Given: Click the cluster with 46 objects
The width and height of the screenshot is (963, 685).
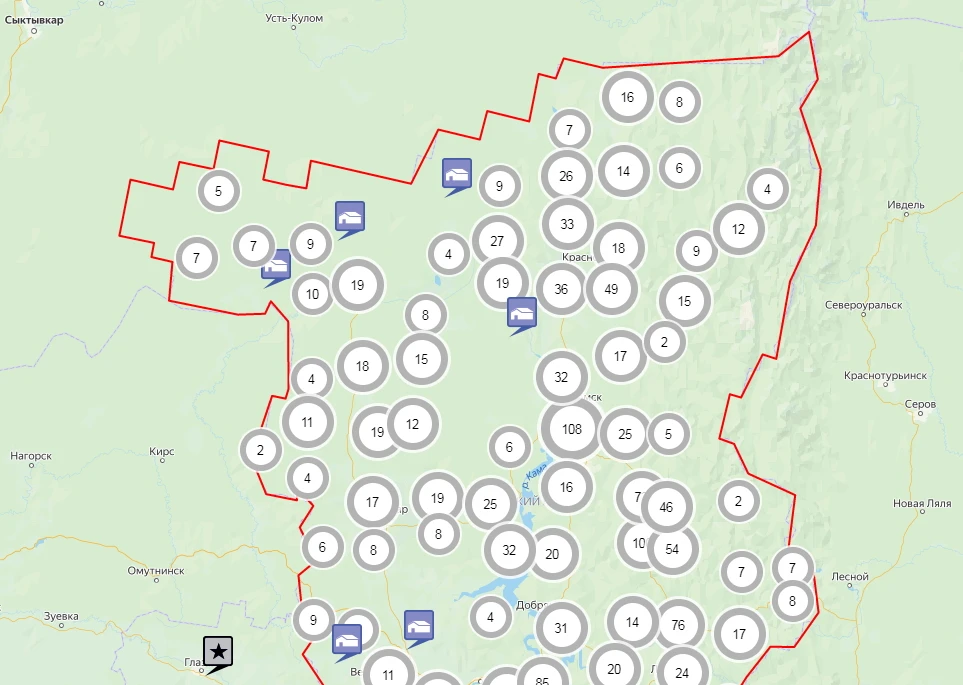Looking at the screenshot, I should click(667, 507).
